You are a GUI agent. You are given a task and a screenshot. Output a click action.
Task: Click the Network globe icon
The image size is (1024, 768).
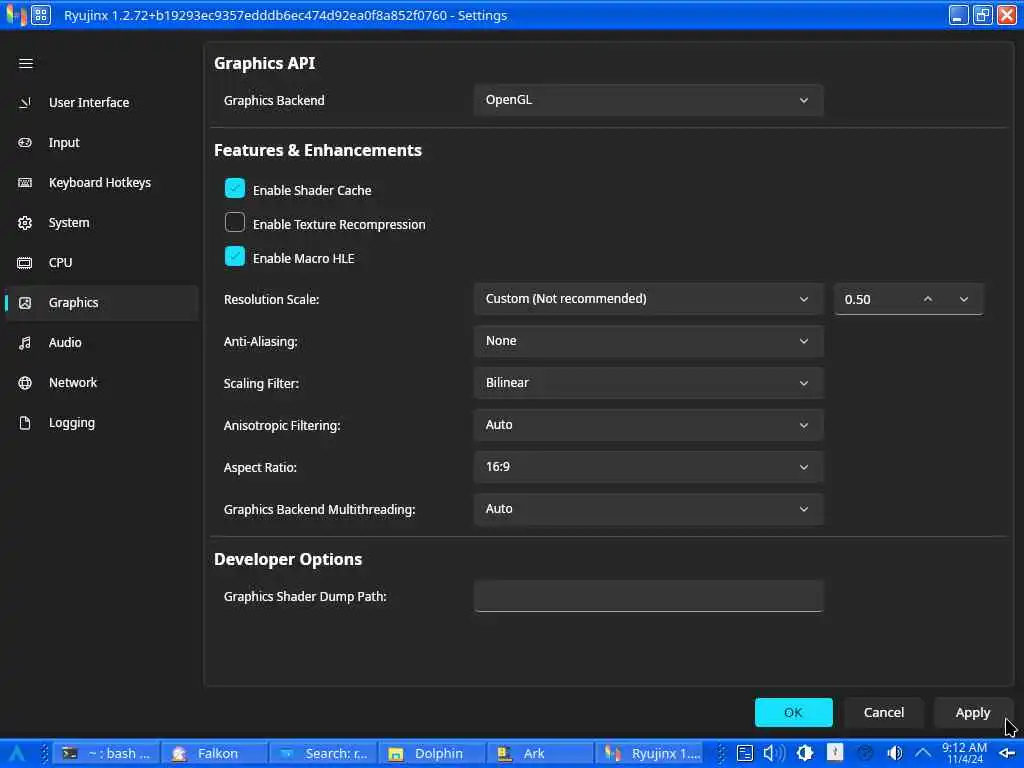(25, 383)
